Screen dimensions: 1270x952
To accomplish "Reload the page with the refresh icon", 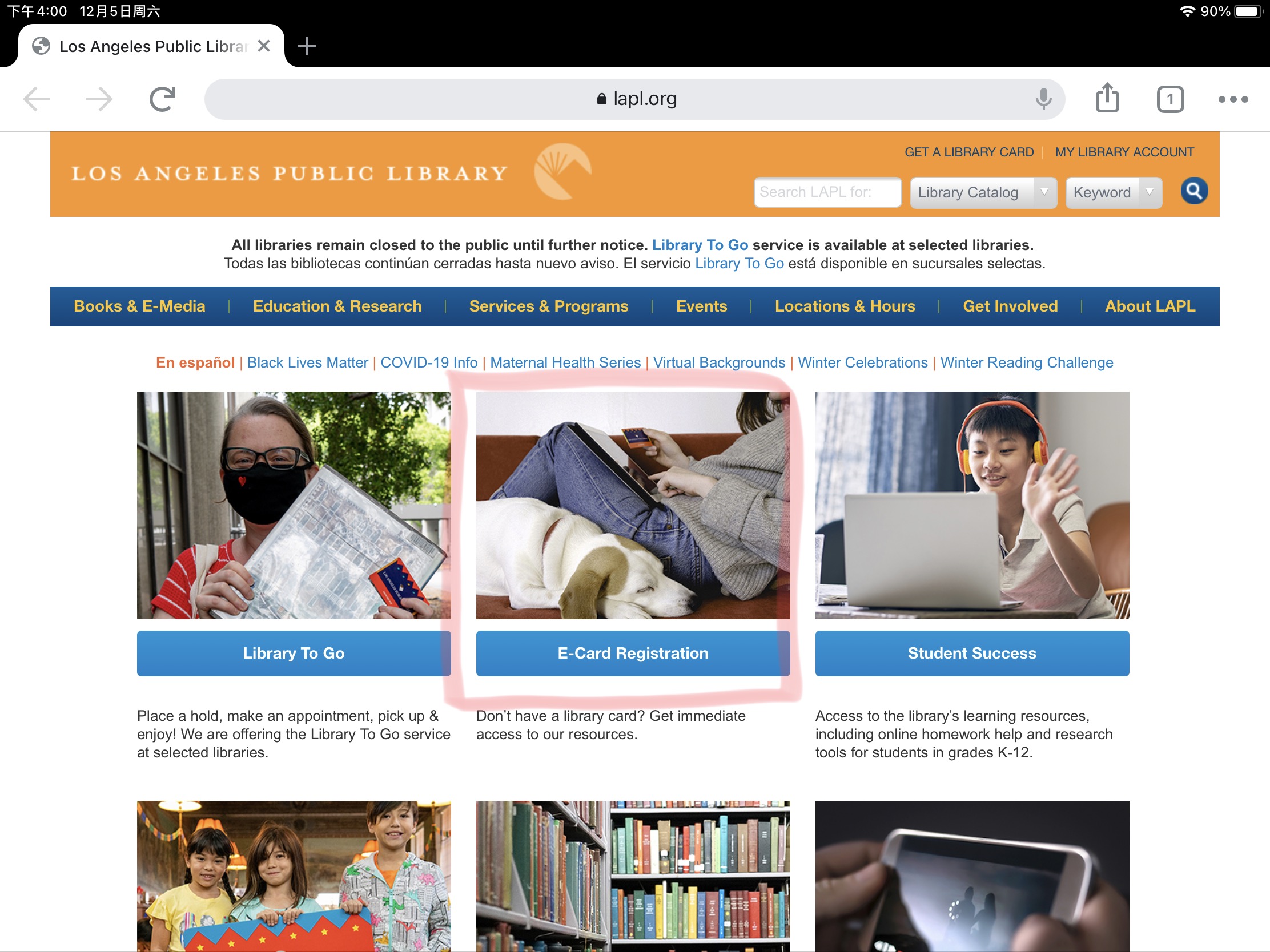I will click(162, 99).
